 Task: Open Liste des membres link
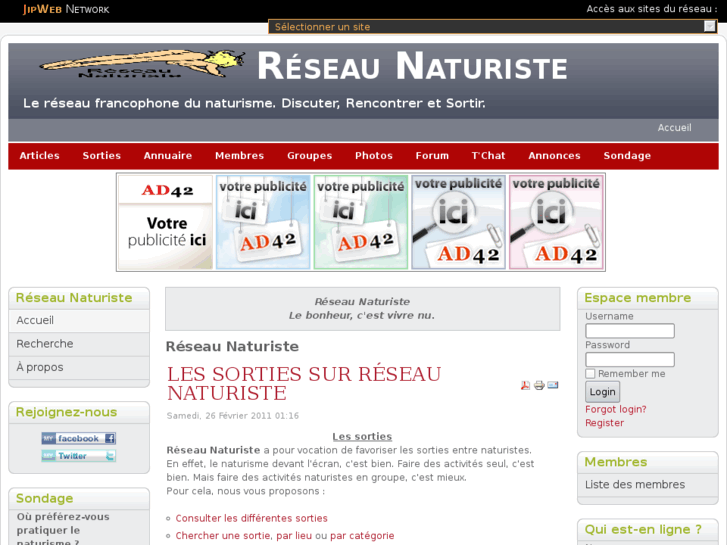635,485
